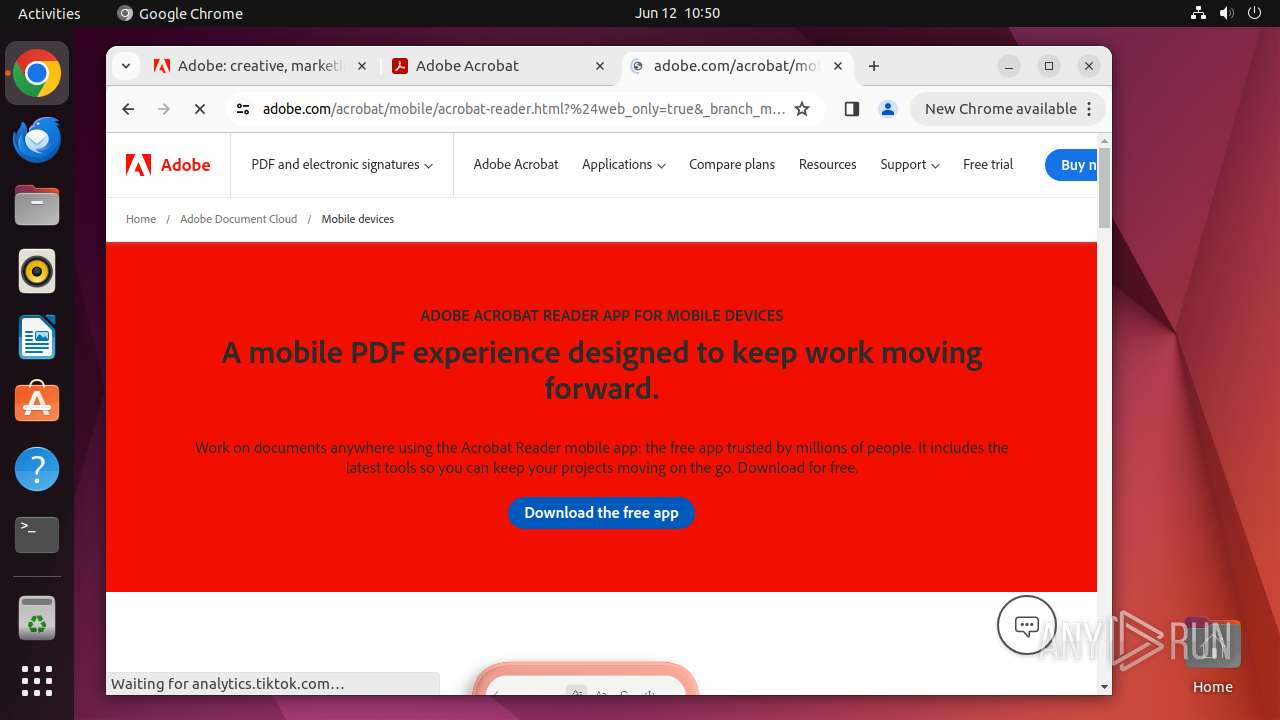The width and height of the screenshot is (1280, 720).
Task: Go to Adobe Document Cloud breadcrumb
Action: 239,219
